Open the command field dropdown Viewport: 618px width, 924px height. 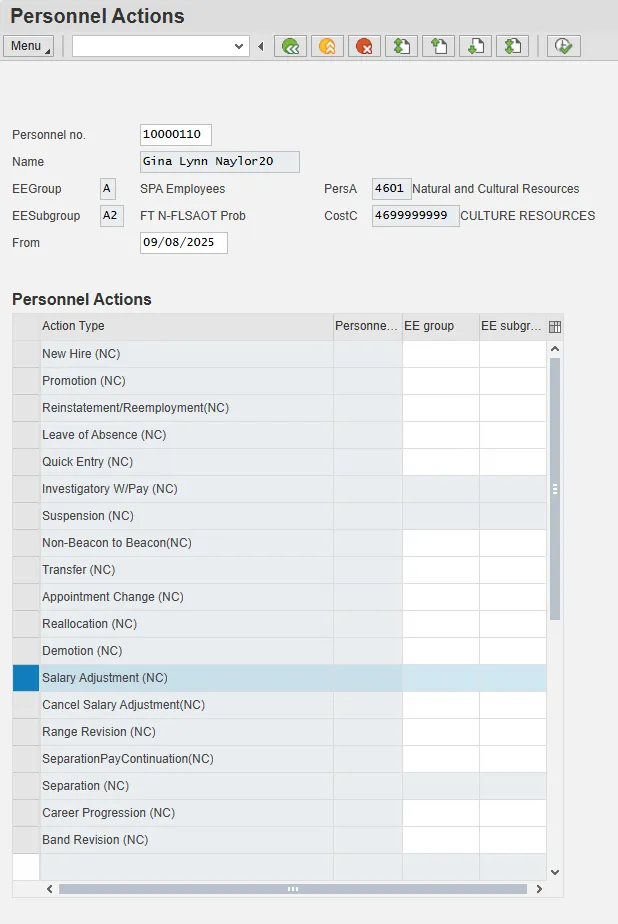239,46
